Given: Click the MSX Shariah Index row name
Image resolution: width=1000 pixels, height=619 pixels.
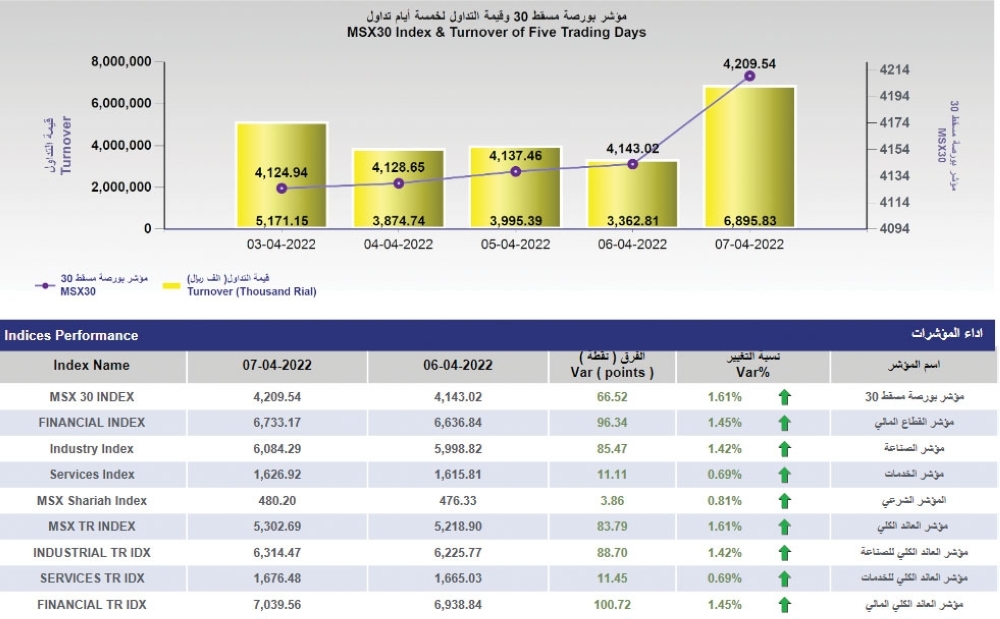Looking at the screenshot, I should coord(92,501).
